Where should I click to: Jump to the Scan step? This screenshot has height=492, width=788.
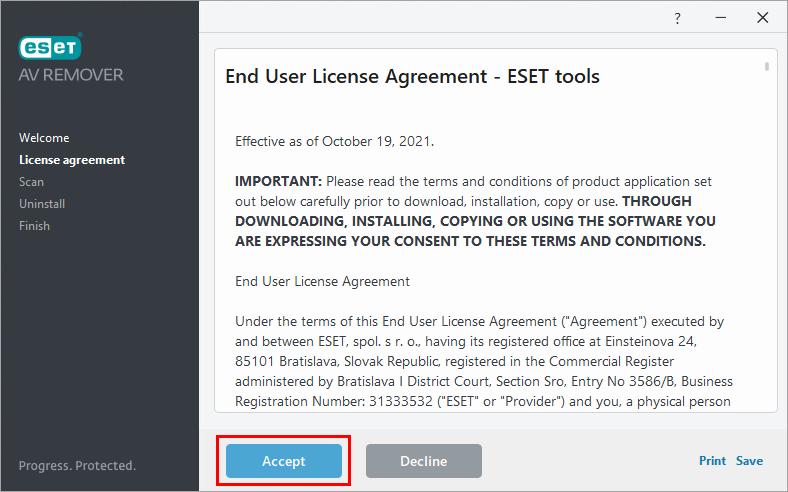pos(31,182)
